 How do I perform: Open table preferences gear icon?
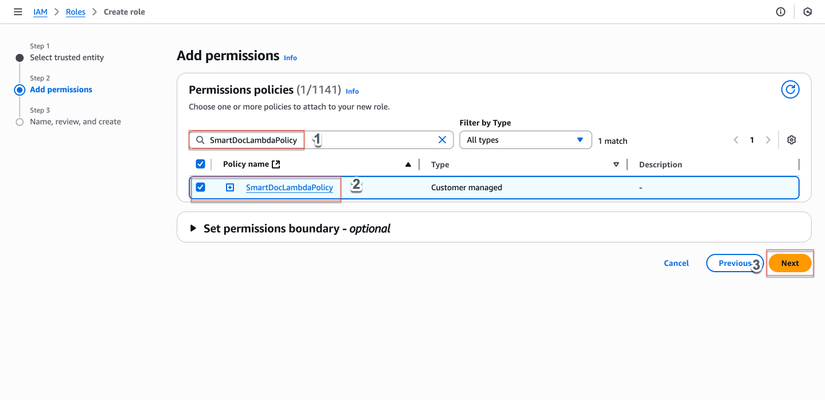[x=791, y=140]
